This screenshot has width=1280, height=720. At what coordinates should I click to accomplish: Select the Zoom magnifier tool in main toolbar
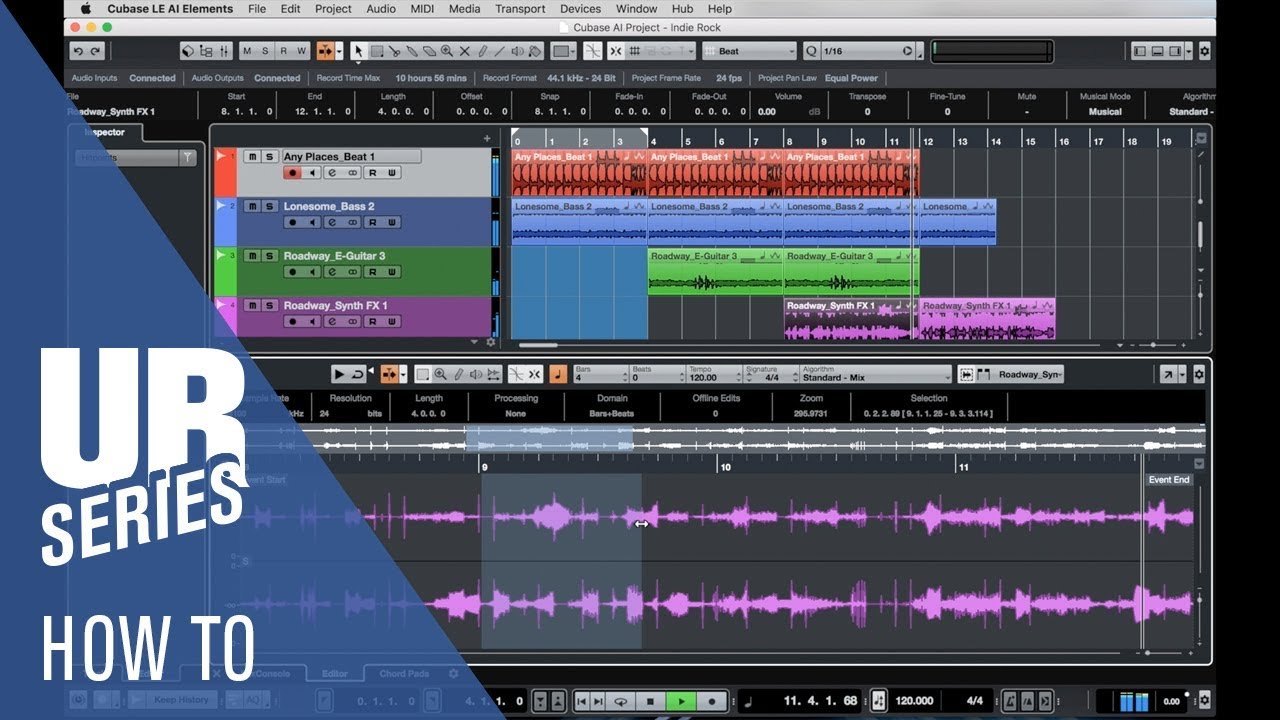tap(446, 51)
